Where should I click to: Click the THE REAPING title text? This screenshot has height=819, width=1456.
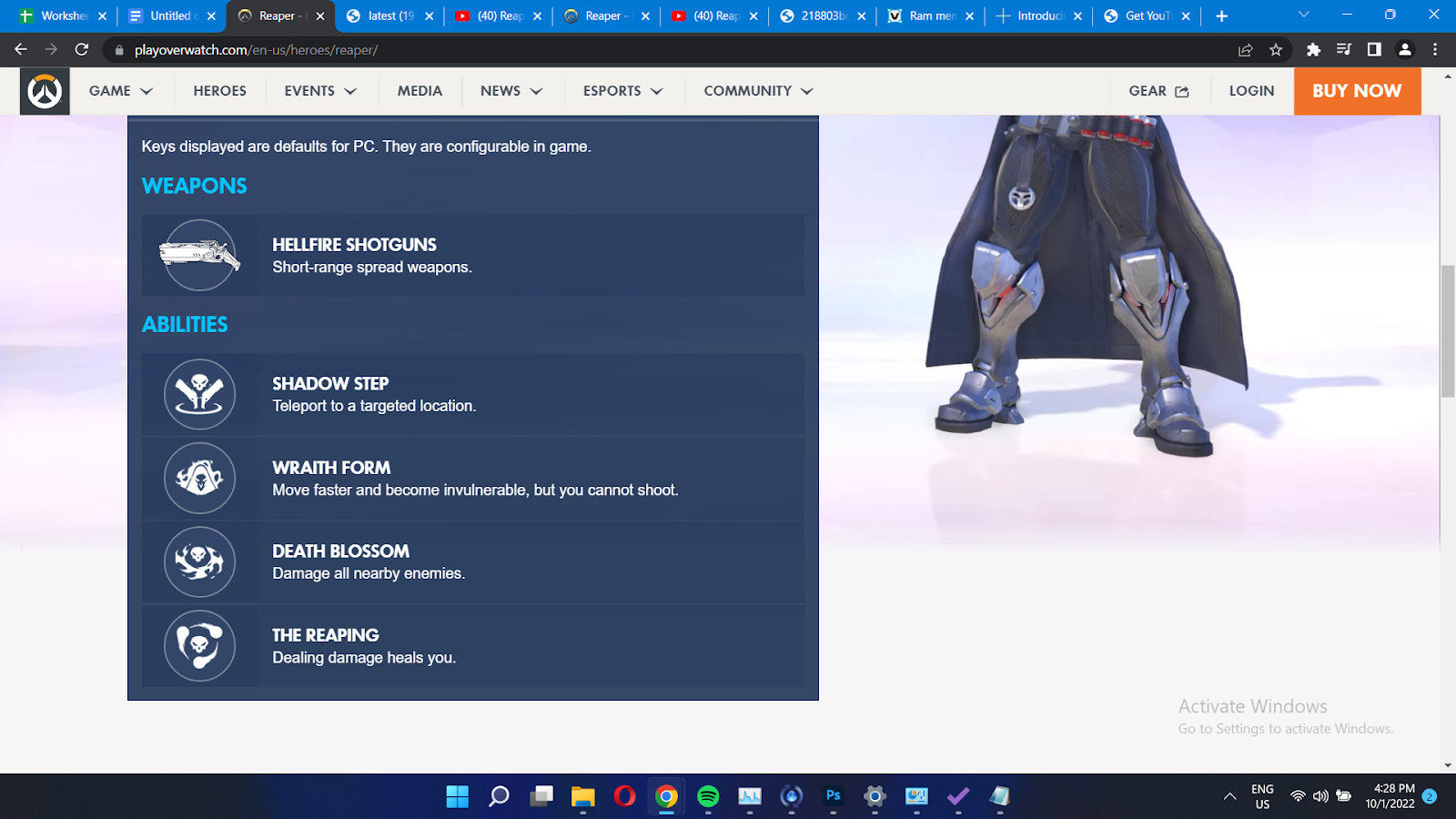point(325,635)
